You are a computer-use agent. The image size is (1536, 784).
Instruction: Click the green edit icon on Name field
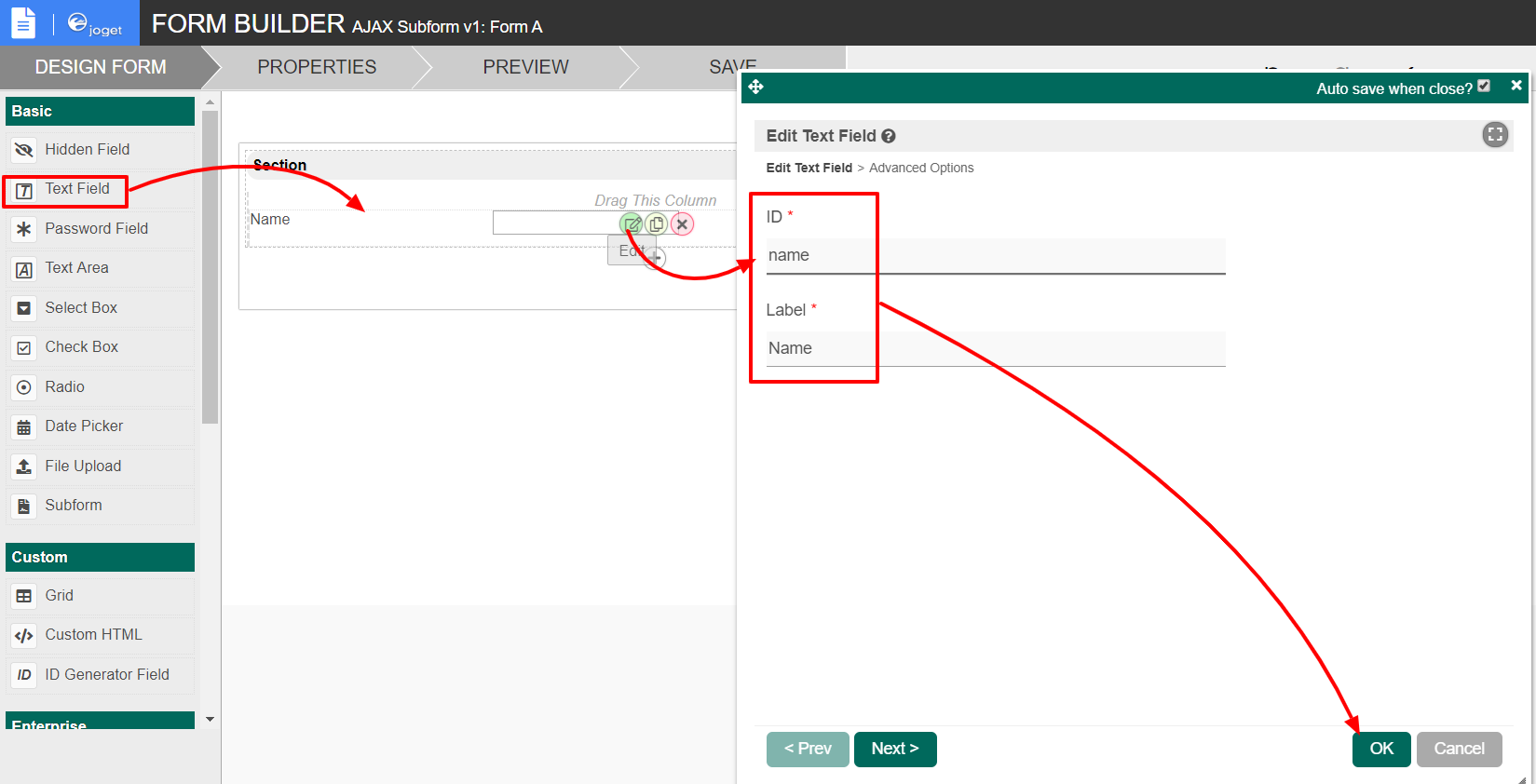[632, 224]
